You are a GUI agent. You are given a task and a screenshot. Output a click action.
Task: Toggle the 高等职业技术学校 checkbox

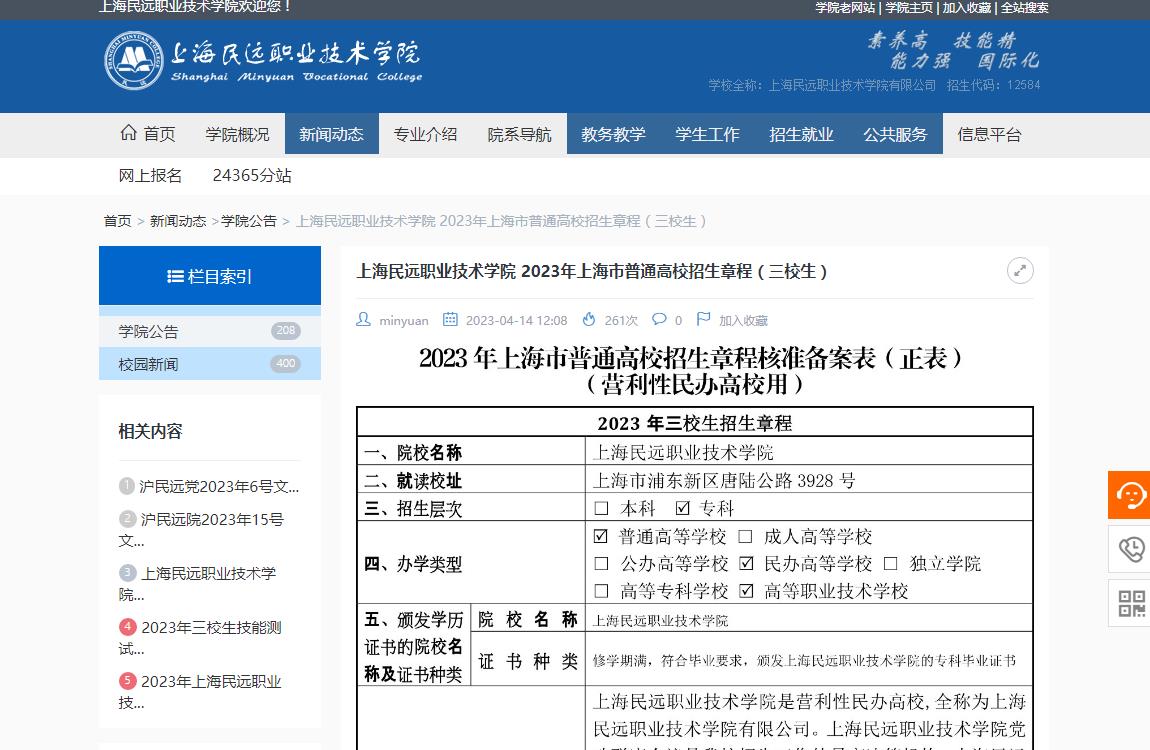(747, 591)
